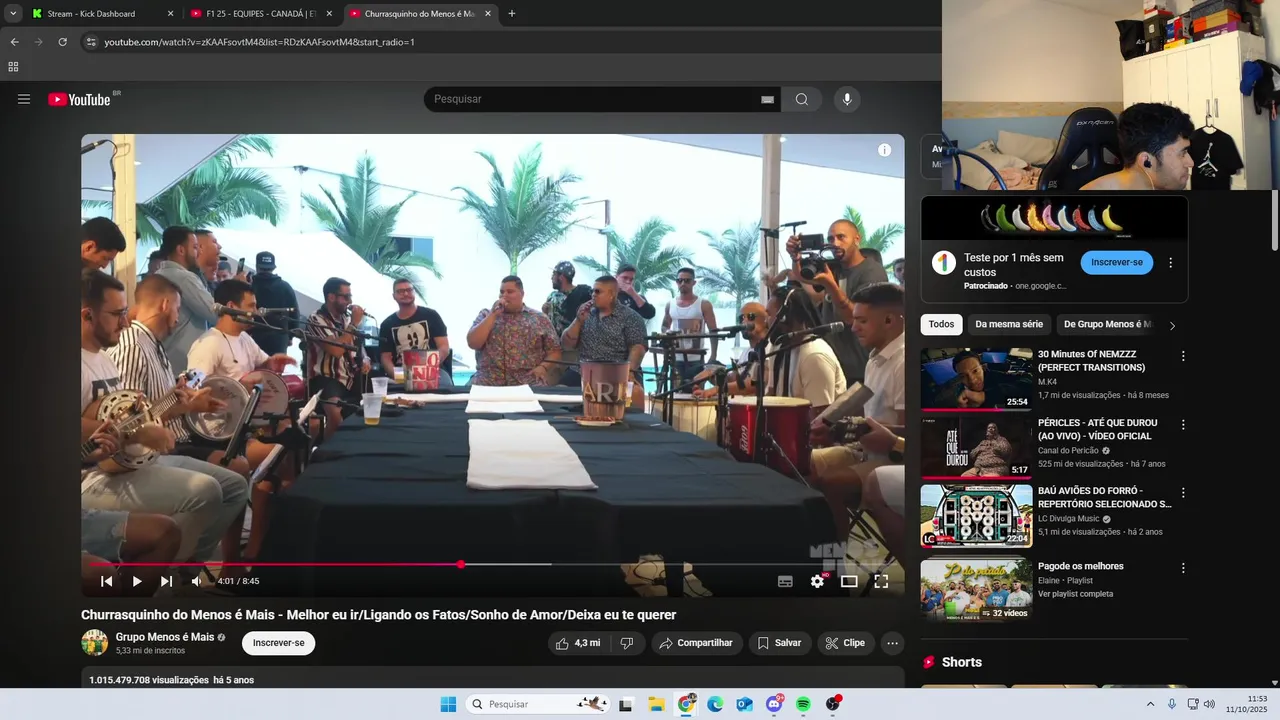The height and width of the screenshot is (720, 1280).
Task: Subscribe to Grupo Menos é Mais channel
Action: click(278, 643)
